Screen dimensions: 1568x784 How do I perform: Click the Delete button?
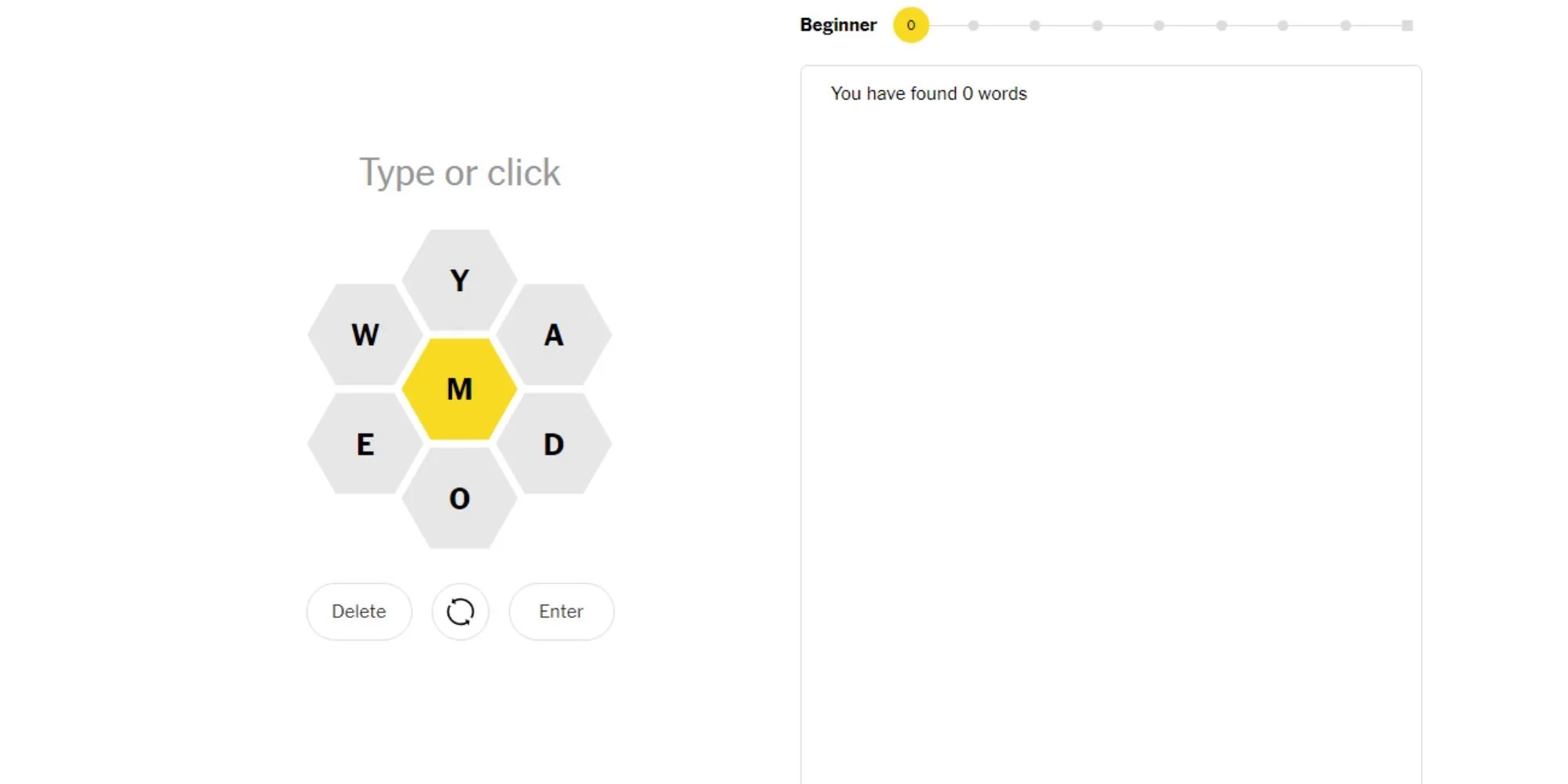(x=359, y=612)
